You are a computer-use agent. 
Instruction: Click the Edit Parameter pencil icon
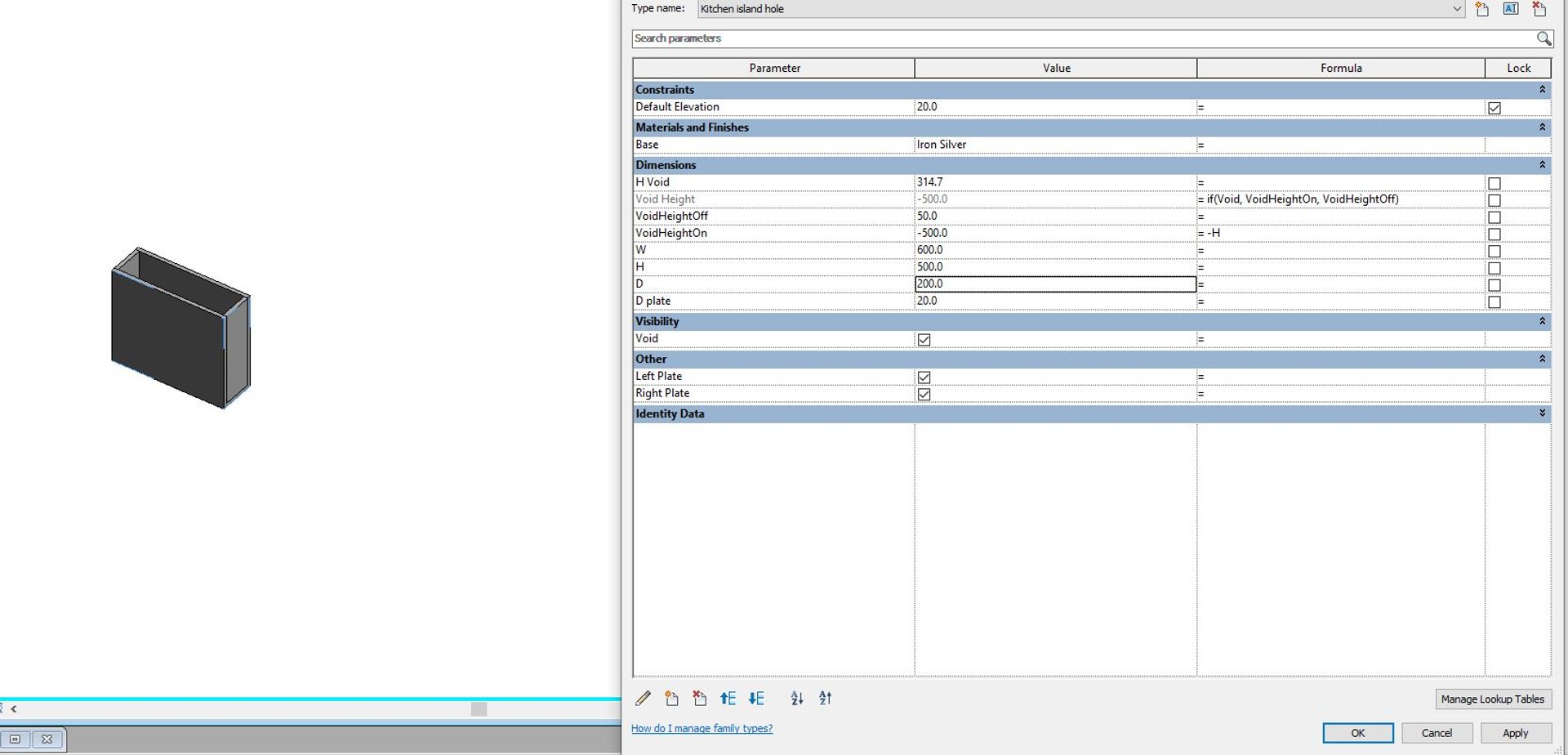[644, 698]
